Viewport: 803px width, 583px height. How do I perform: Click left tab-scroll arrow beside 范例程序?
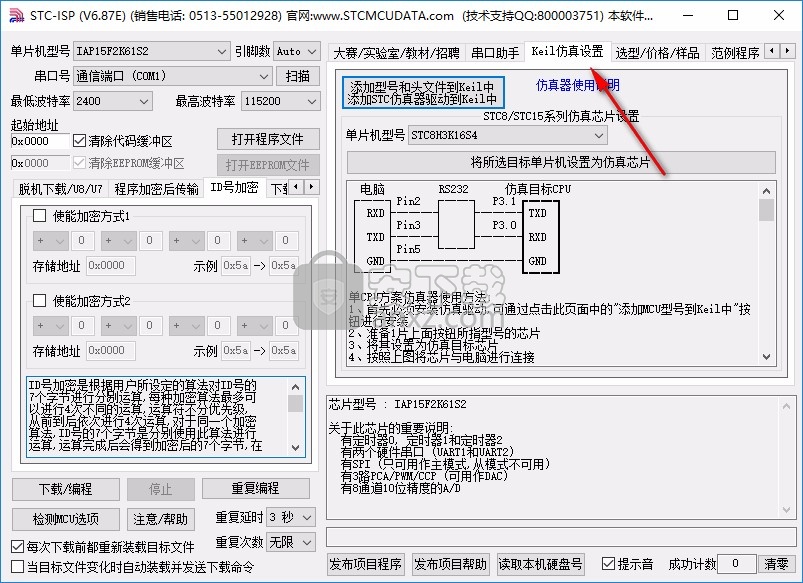click(772, 51)
